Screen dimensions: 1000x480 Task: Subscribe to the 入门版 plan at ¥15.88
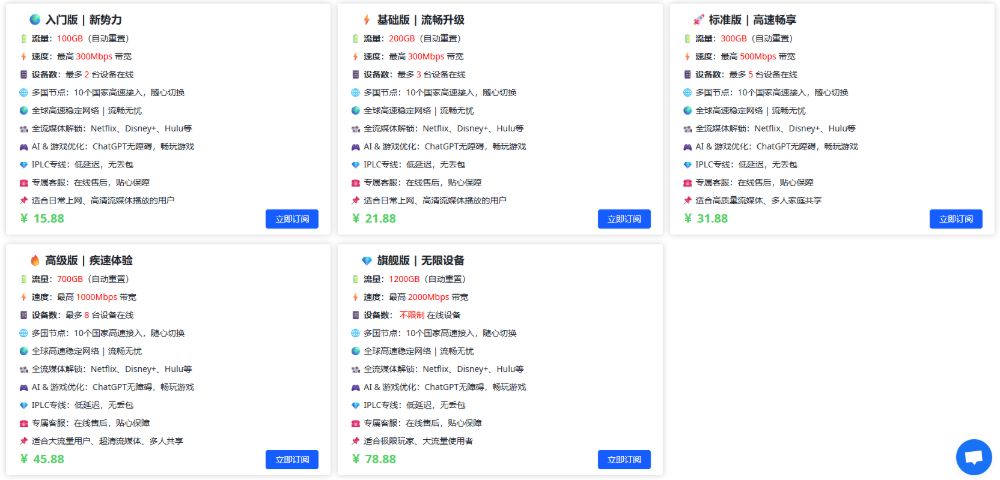tap(292, 219)
